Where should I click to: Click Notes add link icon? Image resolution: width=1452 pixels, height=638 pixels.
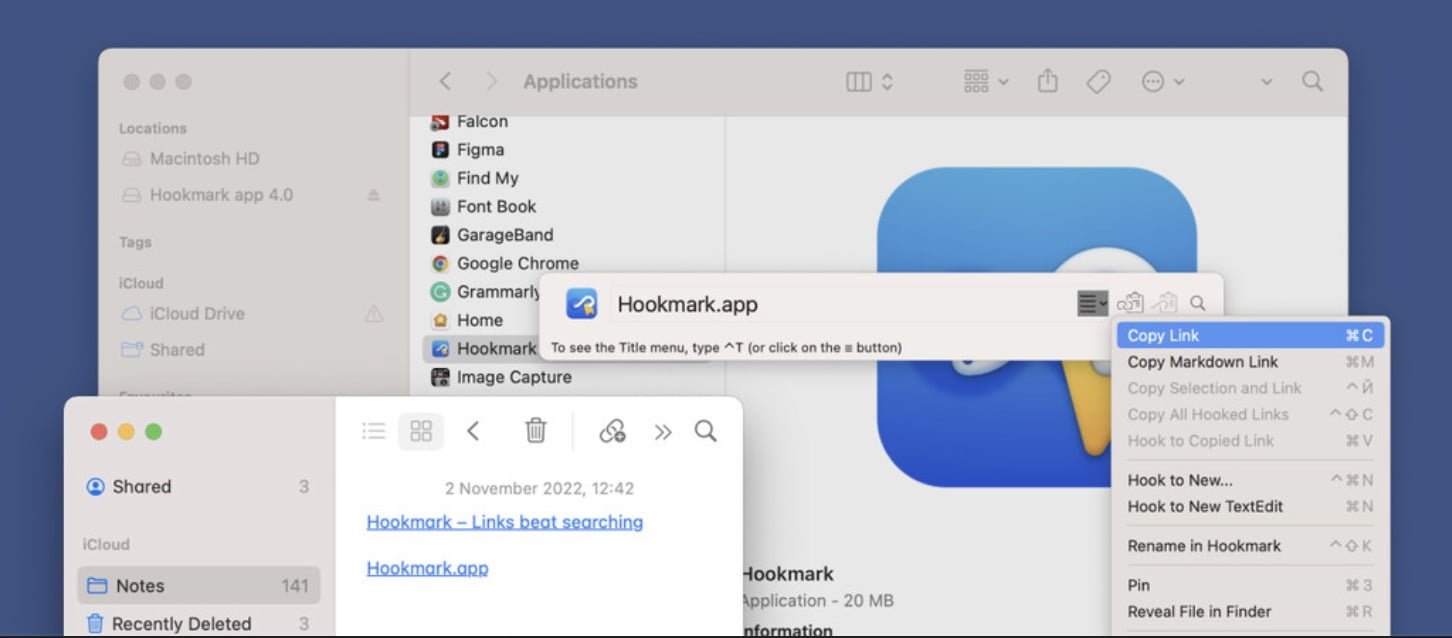[612, 431]
